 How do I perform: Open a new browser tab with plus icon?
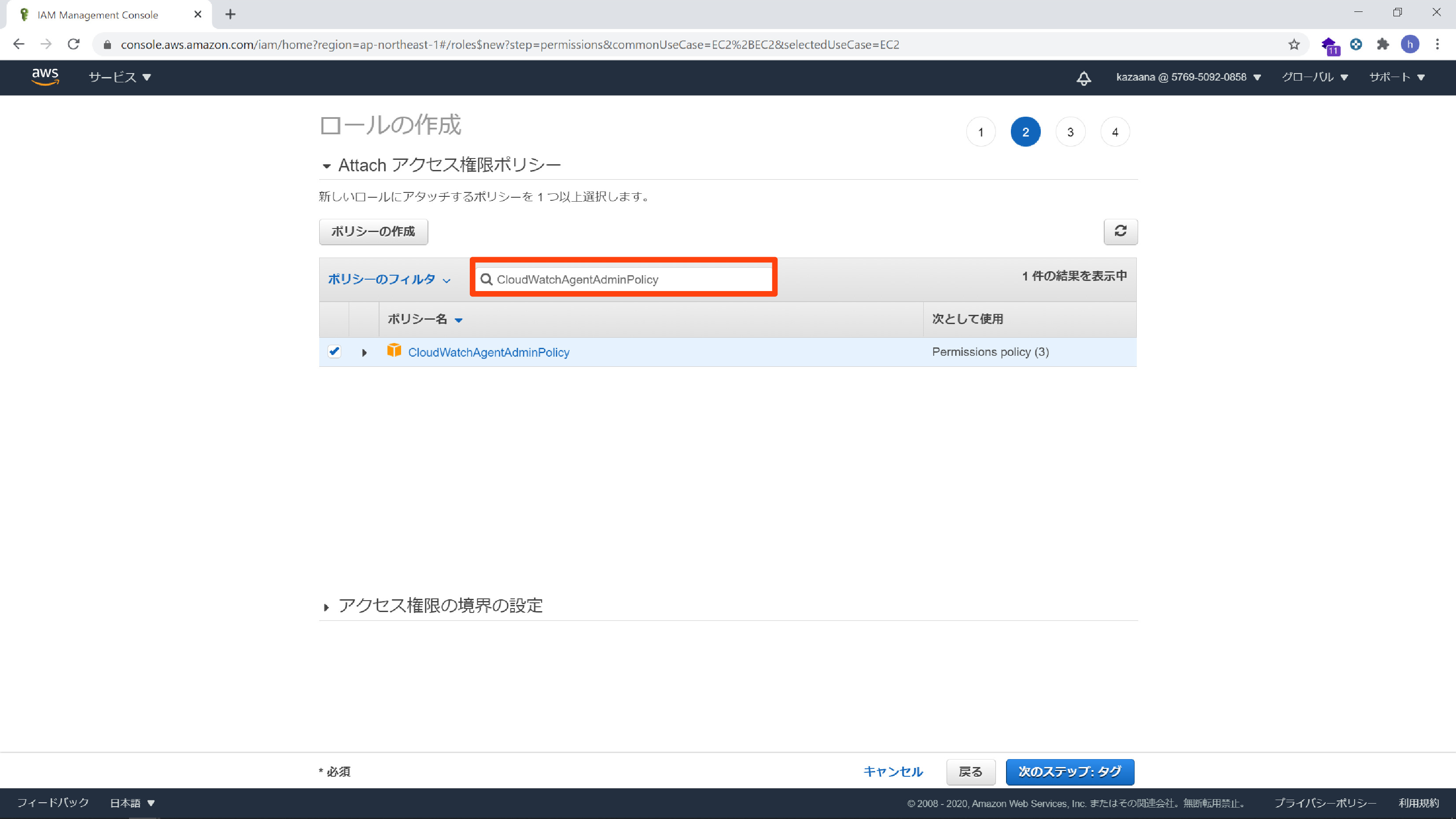pyautogui.click(x=230, y=15)
